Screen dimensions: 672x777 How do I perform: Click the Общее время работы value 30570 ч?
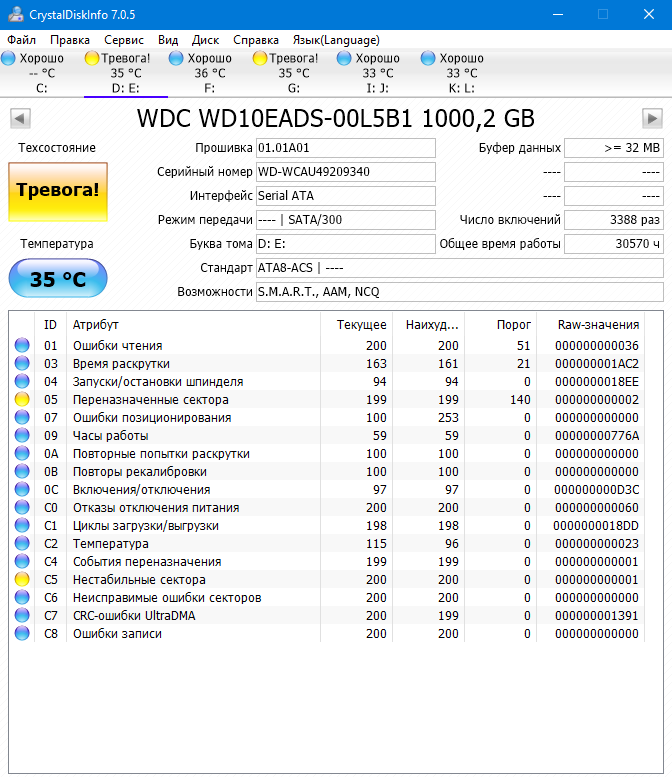point(614,244)
